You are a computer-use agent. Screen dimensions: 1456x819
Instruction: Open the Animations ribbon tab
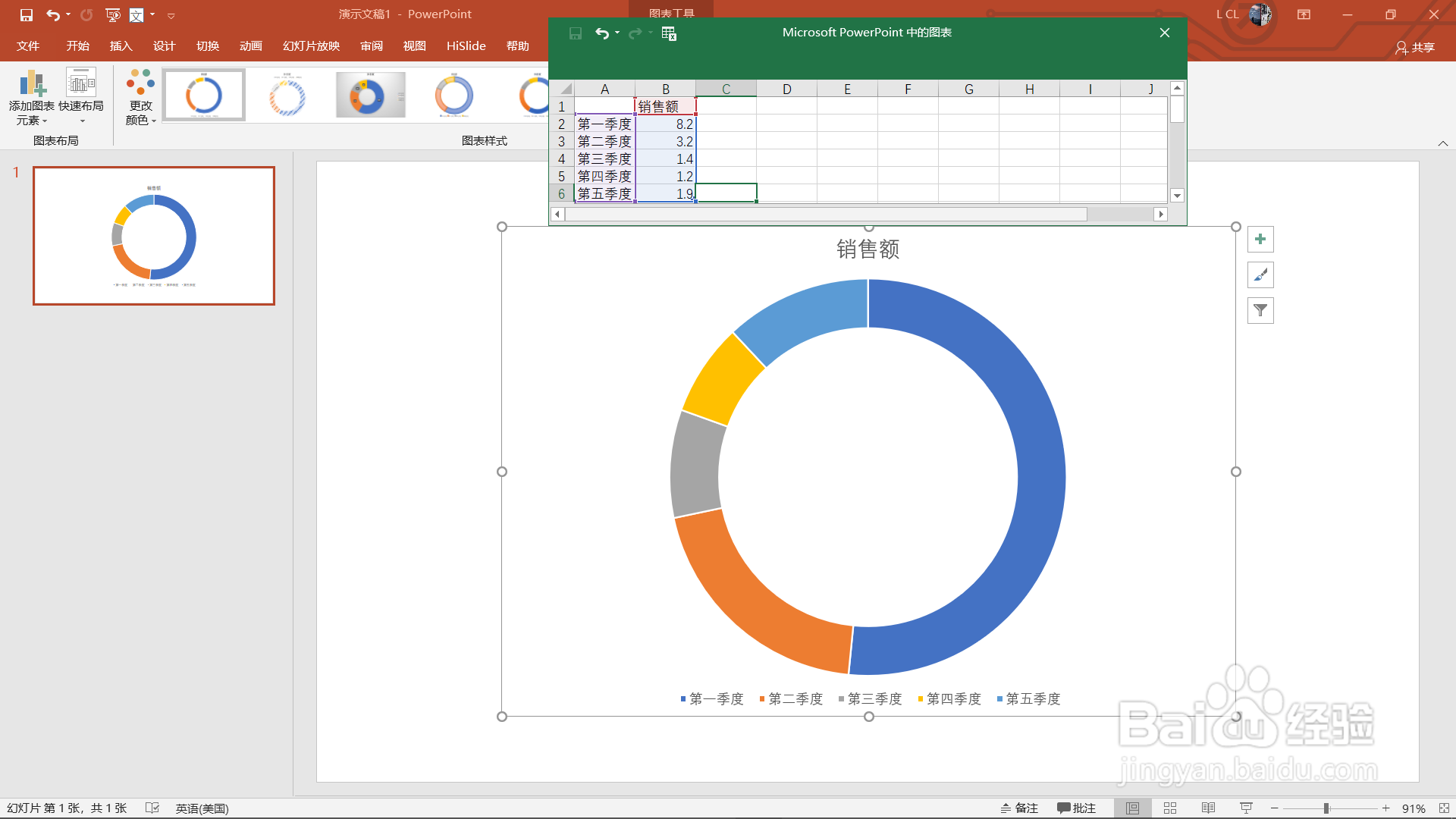[250, 46]
